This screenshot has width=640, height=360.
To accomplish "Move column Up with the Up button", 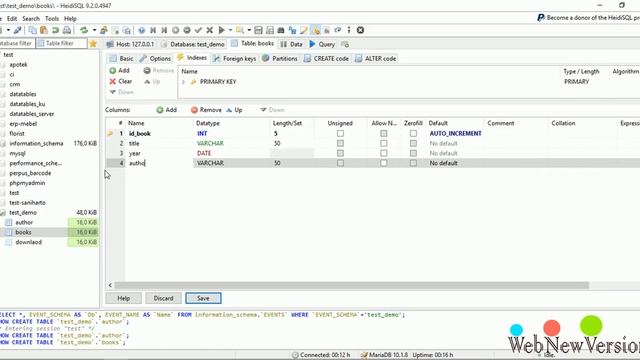I will [234, 110].
